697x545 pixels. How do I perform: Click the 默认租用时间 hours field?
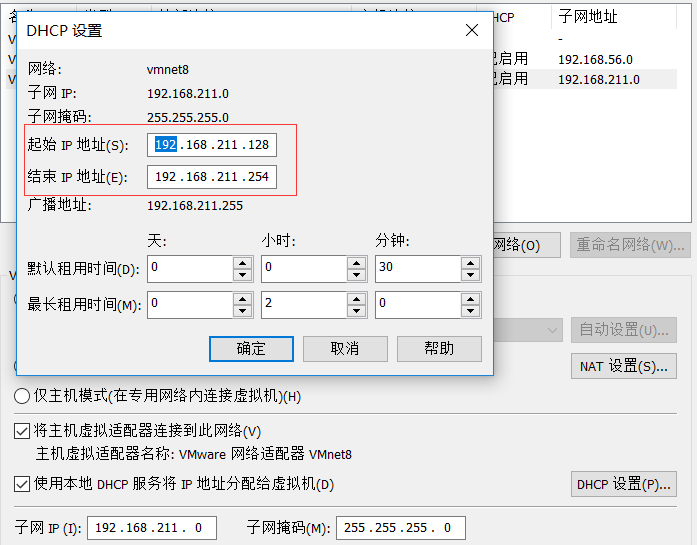click(304, 268)
